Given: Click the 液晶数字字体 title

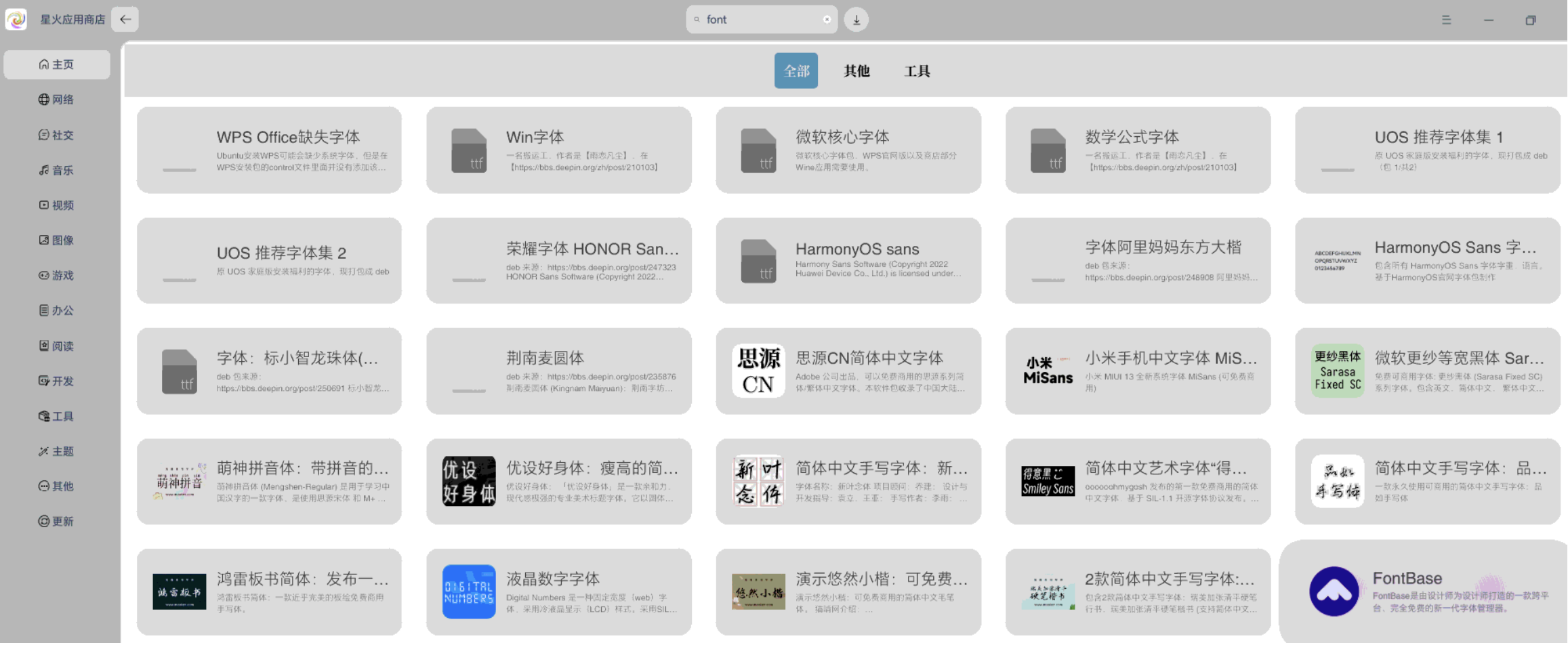Looking at the screenshot, I should pyautogui.click(x=553, y=579).
